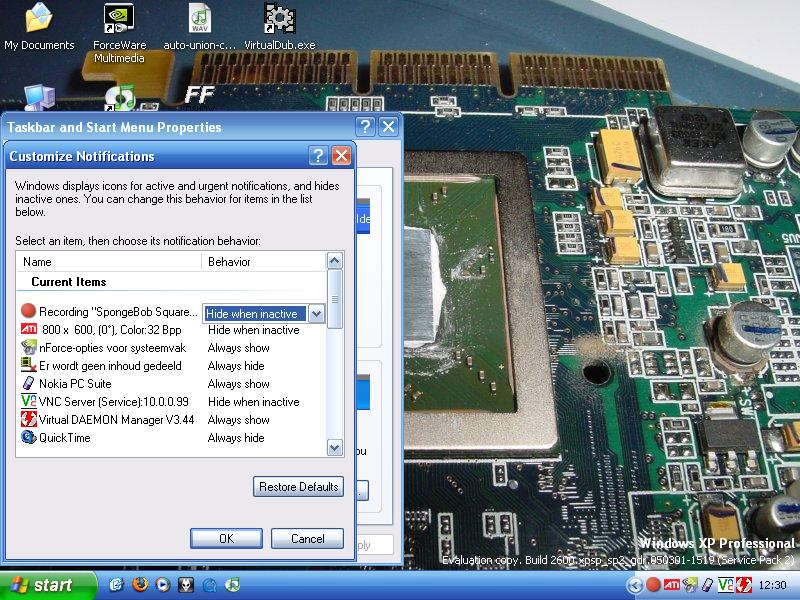Select 'Er wordt geen inhoud gedeeld' item
Viewport: 800px width, 600px height.
pos(110,366)
